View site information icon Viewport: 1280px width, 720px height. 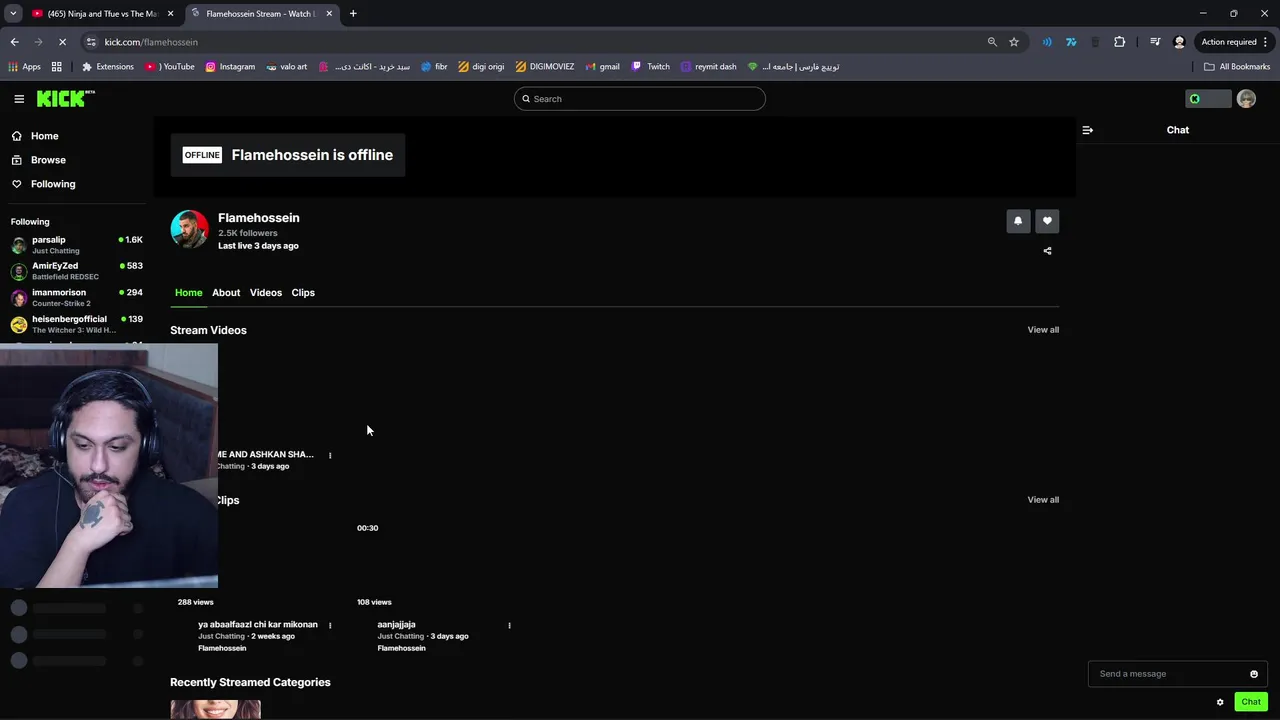point(91,42)
